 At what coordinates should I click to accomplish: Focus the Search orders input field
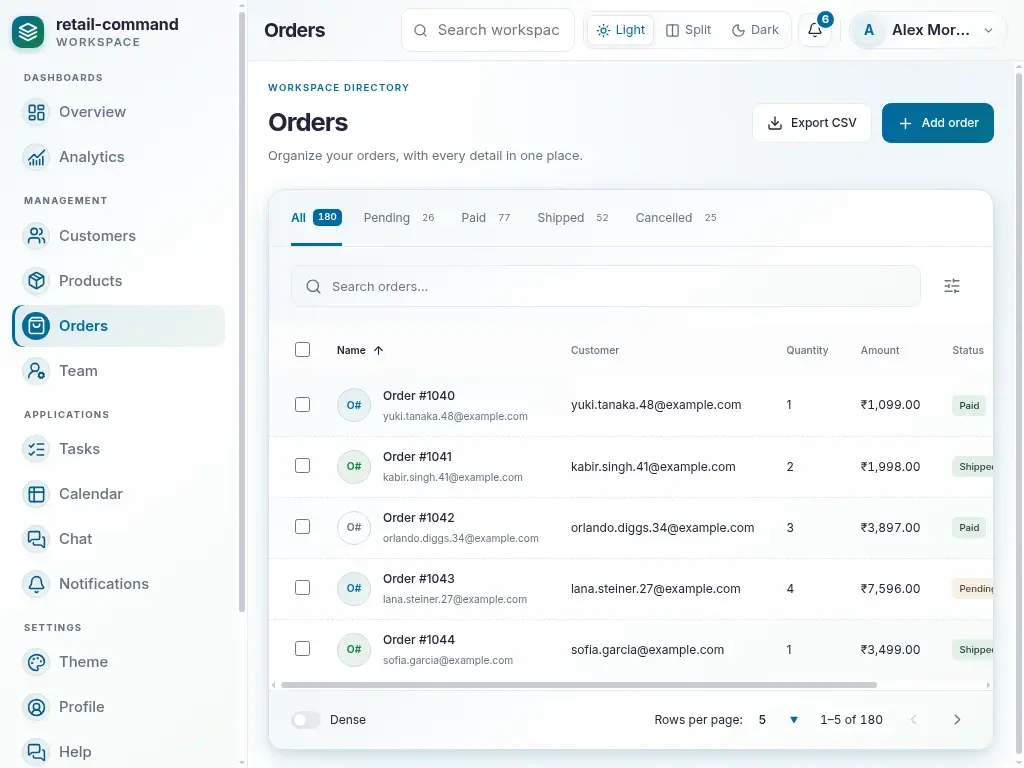pos(606,287)
